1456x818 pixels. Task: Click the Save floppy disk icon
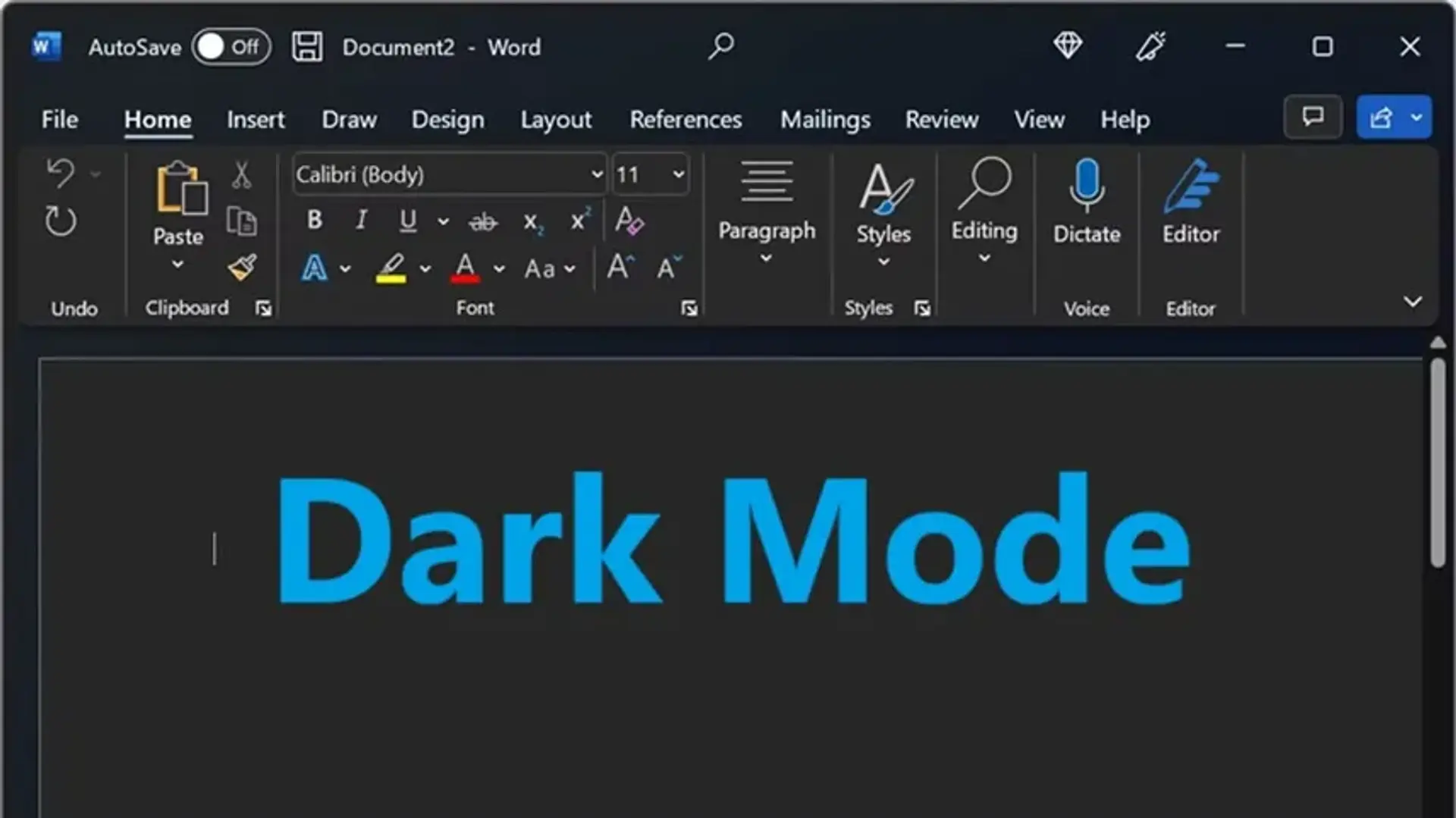pyautogui.click(x=307, y=47)
